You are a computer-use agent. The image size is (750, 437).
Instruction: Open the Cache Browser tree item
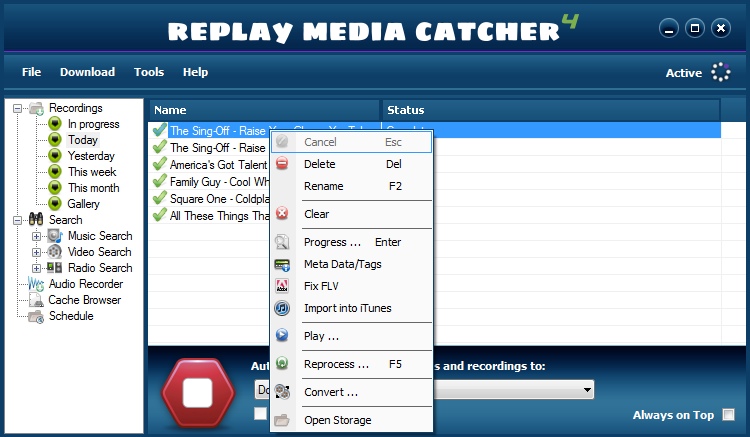click(x=85, y=300)
